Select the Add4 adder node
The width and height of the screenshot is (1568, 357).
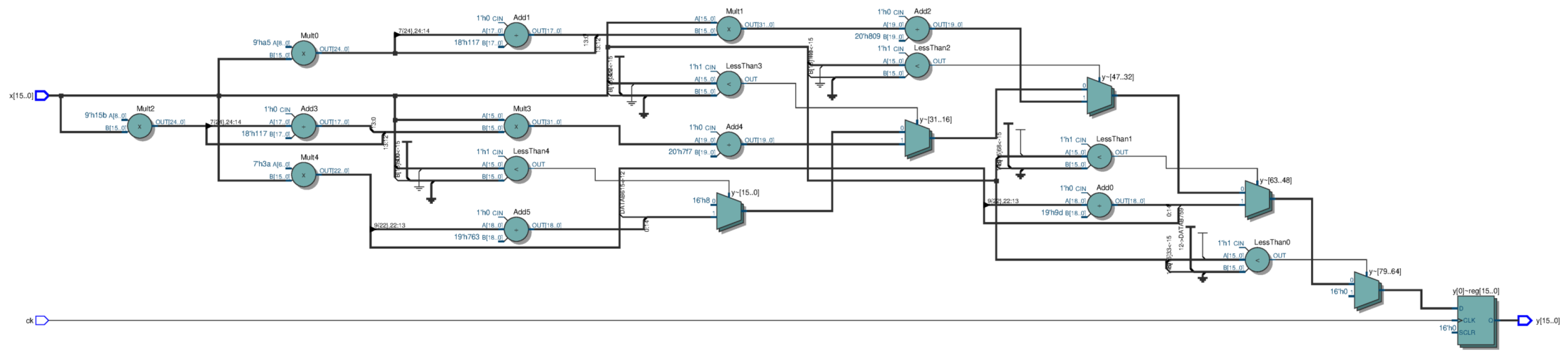coord(729,145)
